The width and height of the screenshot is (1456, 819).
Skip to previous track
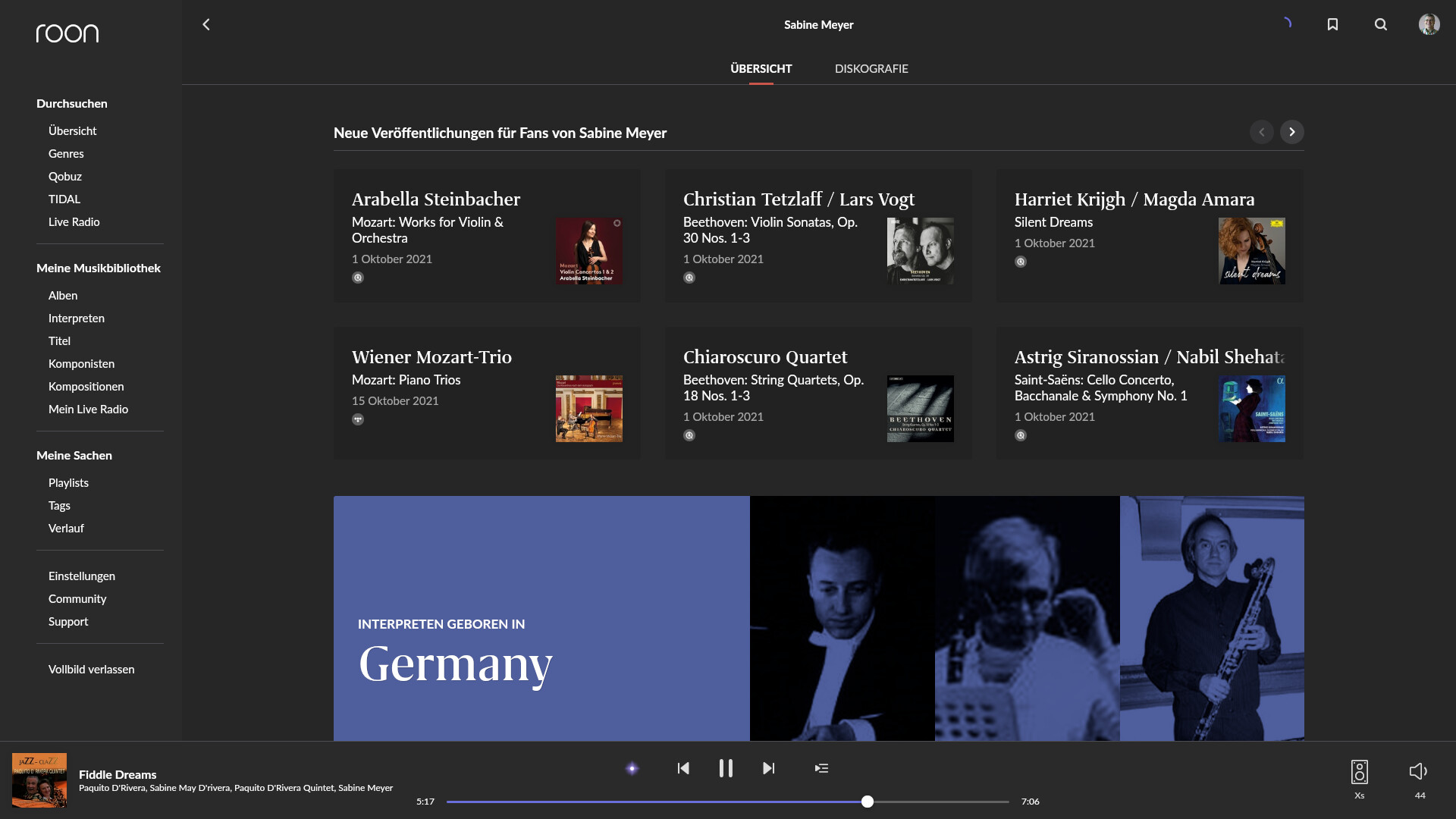pos(683,768)
